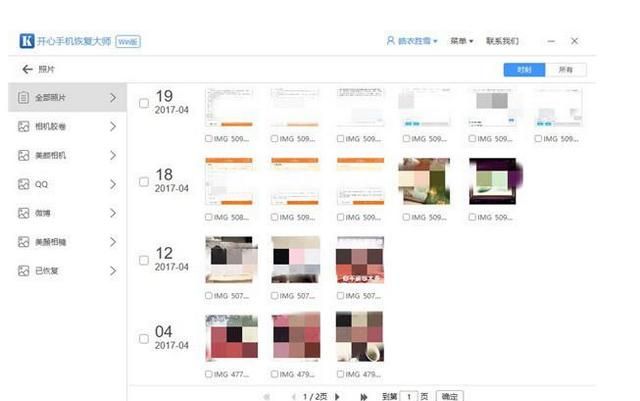Expand the 微博 category chevron
Image resolution: width=640 pixels, height=401 pixels.
coord(113,213)
